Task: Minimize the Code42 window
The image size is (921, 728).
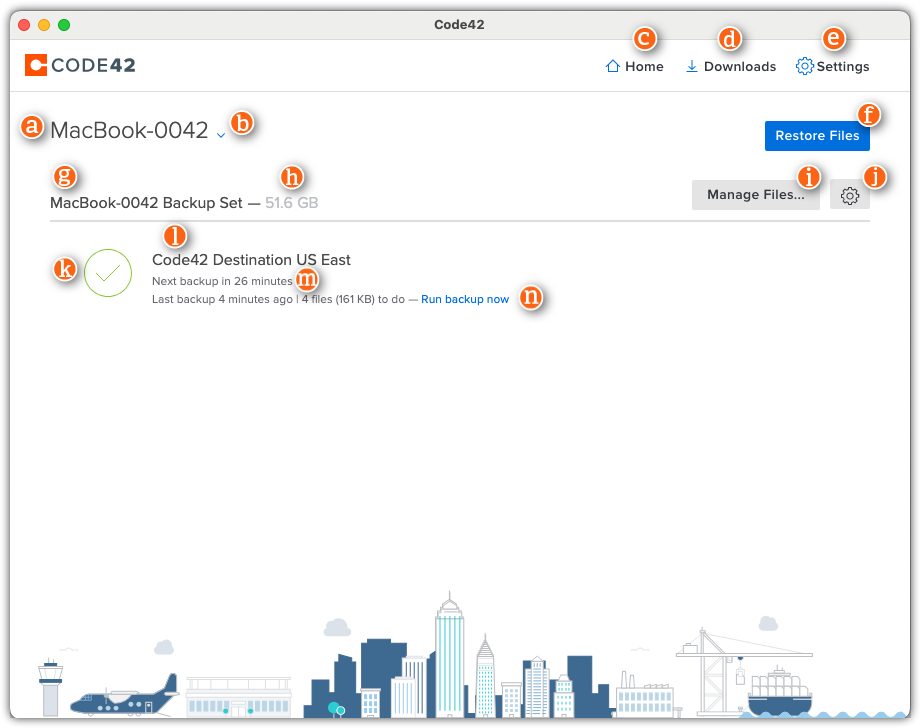Action: (x=44, y=25)
